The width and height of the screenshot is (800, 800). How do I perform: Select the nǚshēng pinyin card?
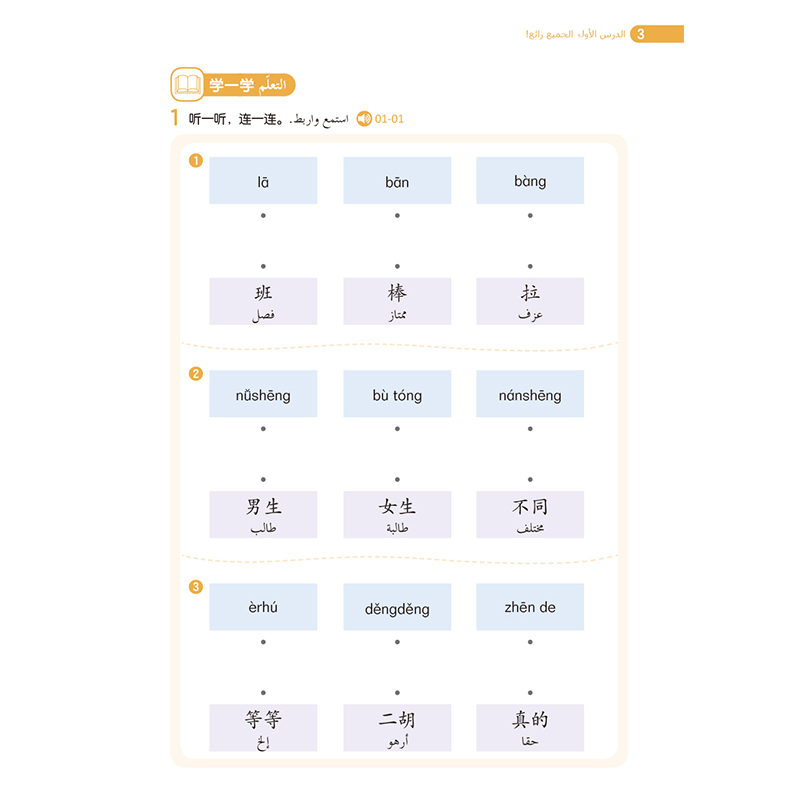tap(263, 394)
